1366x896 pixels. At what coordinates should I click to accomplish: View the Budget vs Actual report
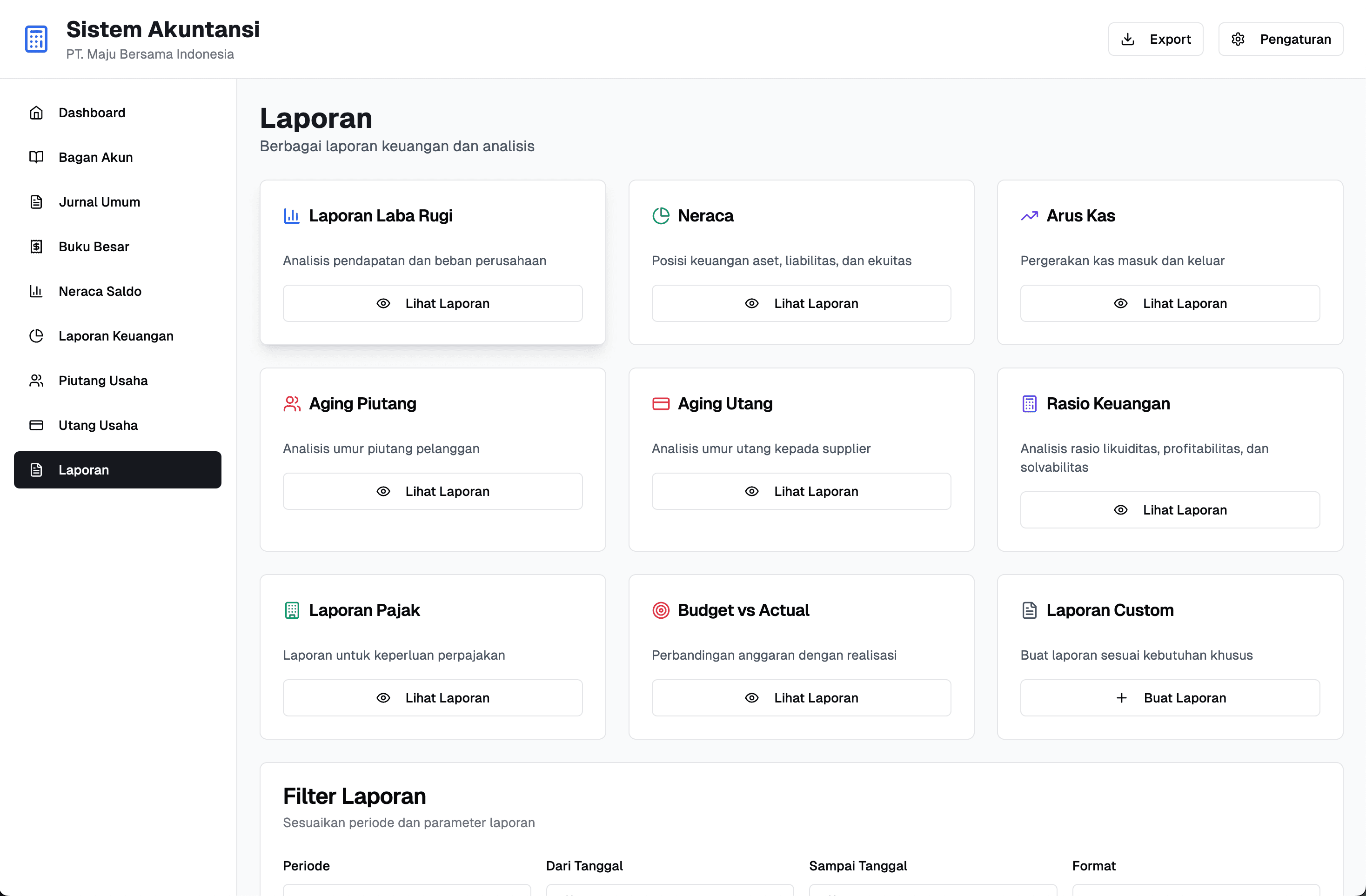(801, 698)
